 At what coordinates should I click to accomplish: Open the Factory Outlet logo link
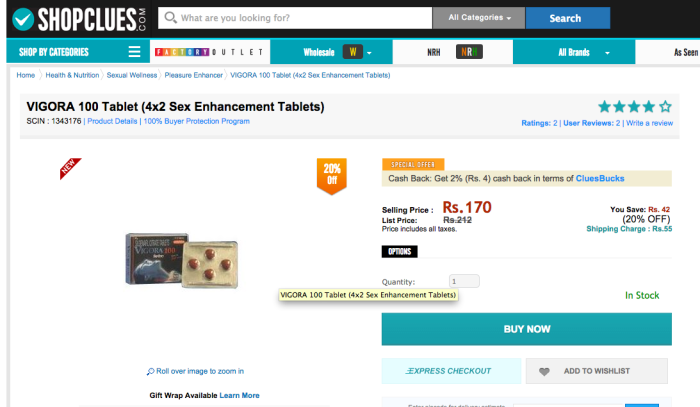click(x=208, y=52)
